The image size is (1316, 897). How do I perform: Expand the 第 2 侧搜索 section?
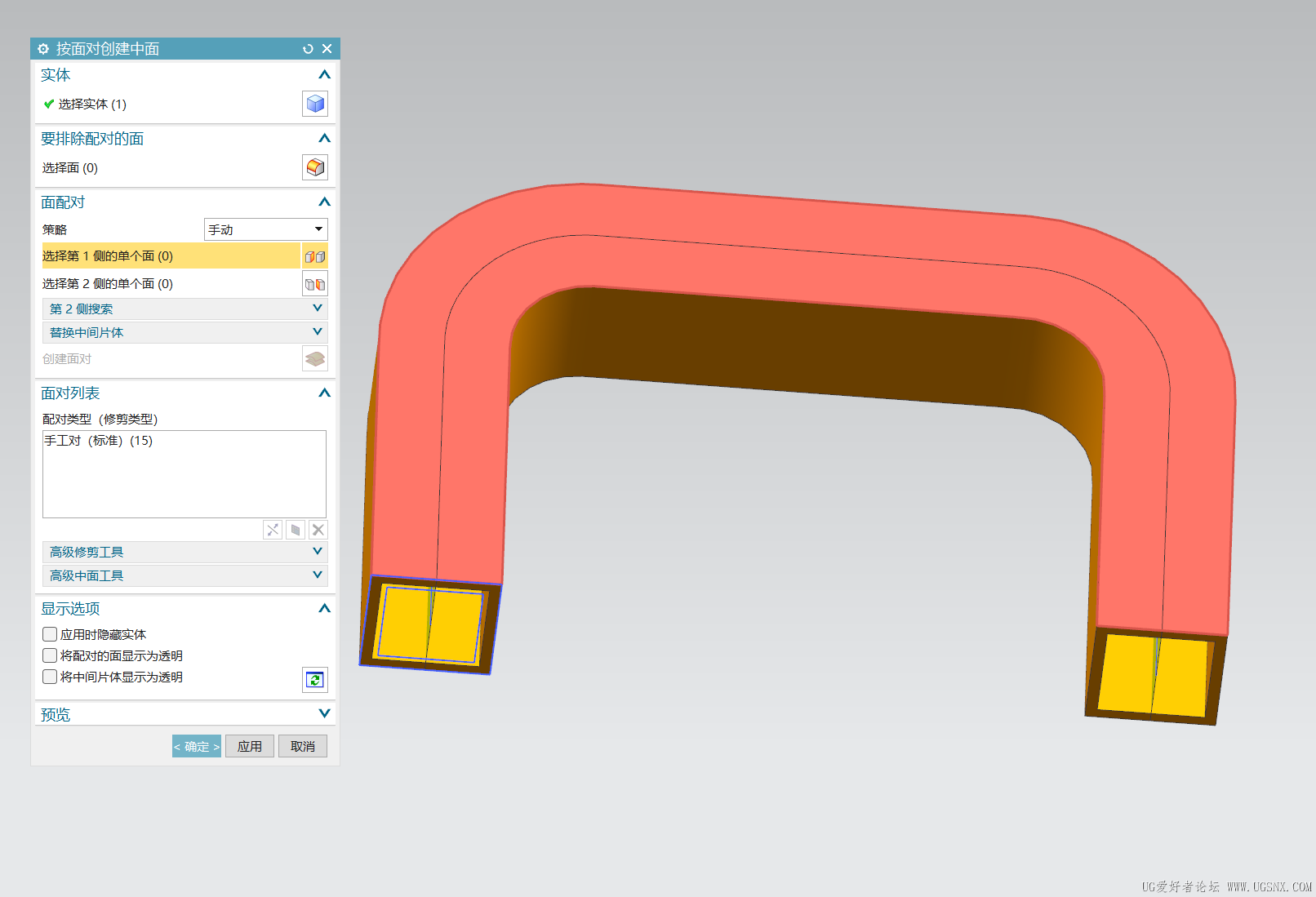[x=185, y=309]
